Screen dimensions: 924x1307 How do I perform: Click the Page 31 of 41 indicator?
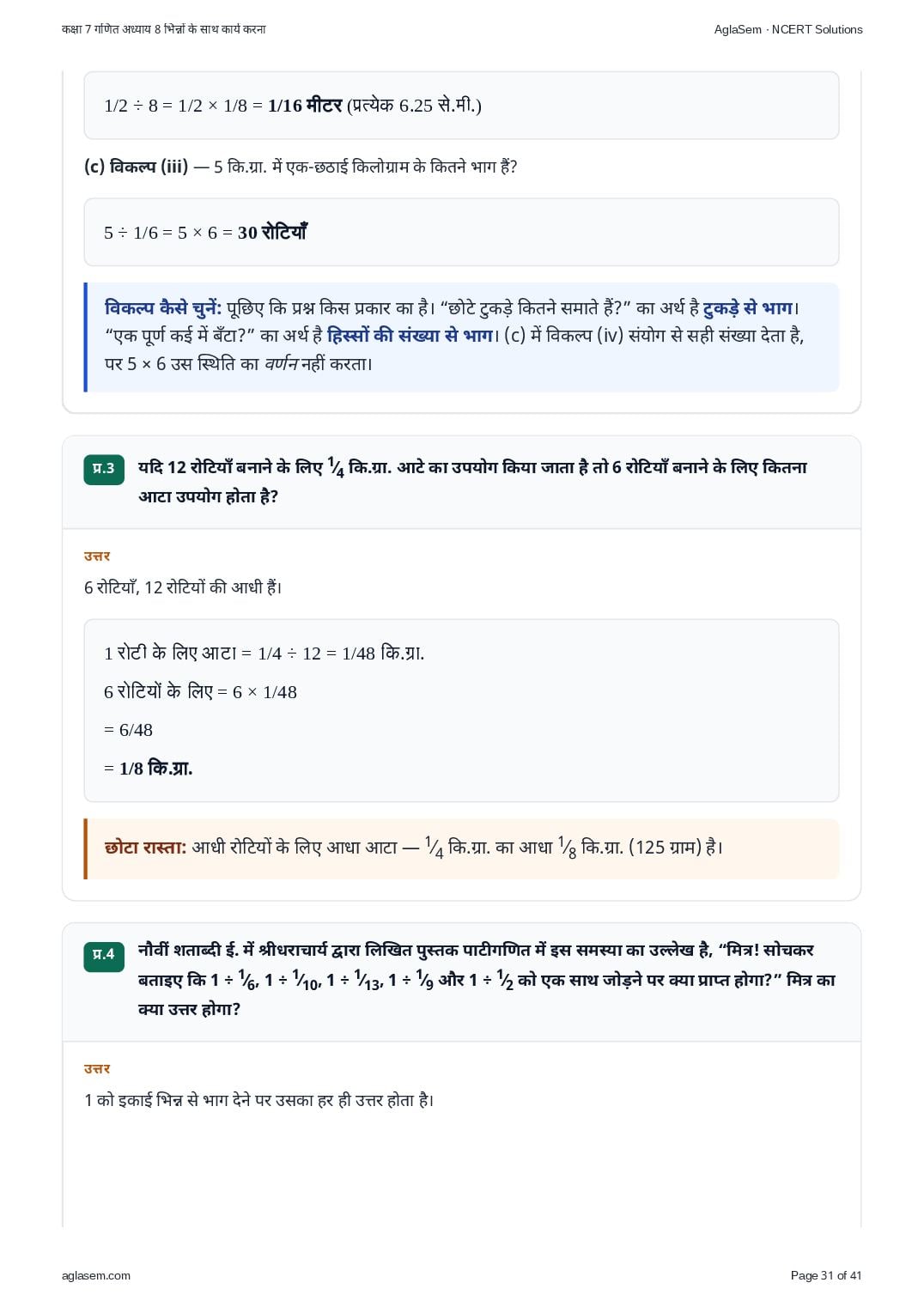click(826, 1275)
